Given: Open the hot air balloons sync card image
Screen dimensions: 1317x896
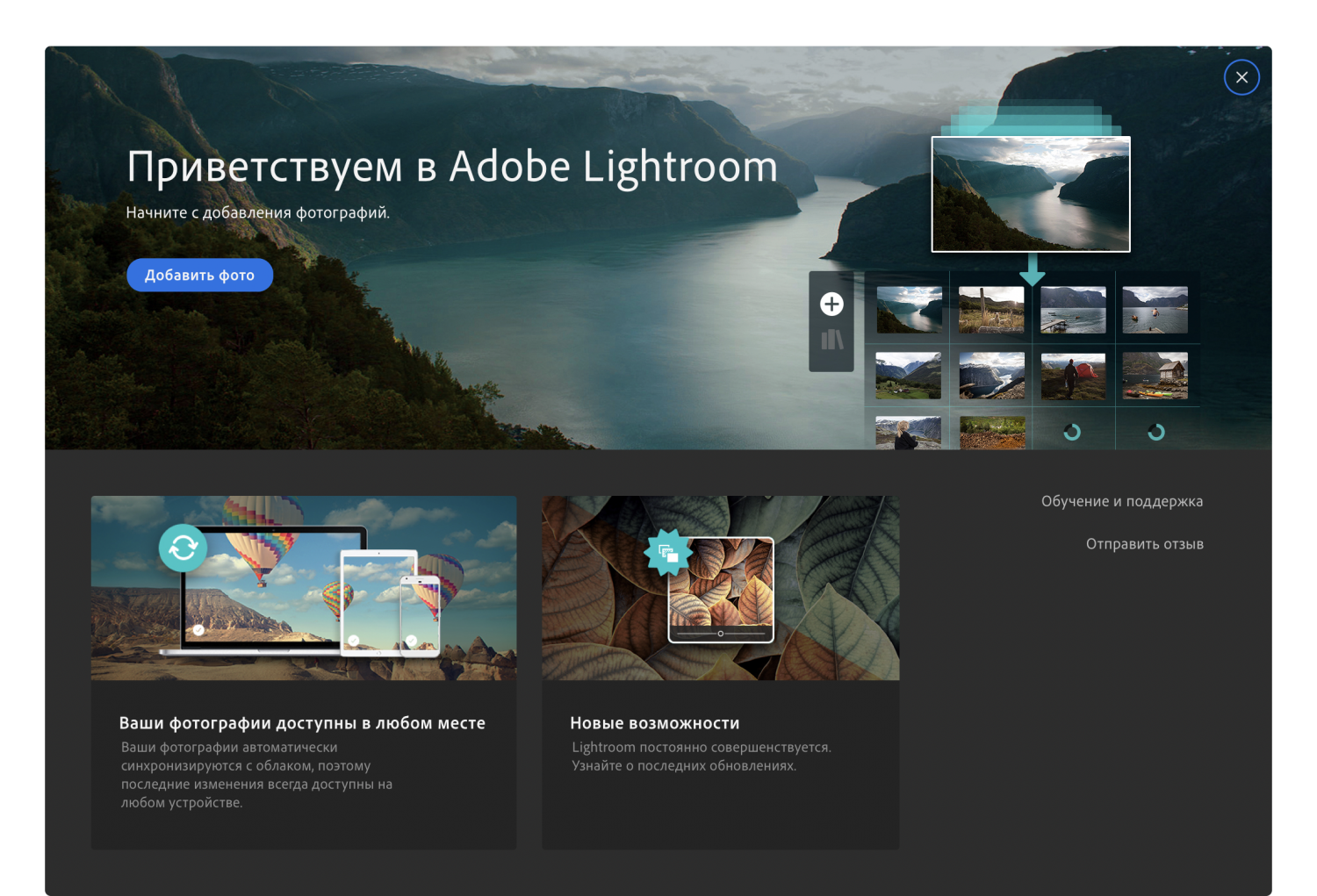Looking at the screenshot, I should 304,588.
